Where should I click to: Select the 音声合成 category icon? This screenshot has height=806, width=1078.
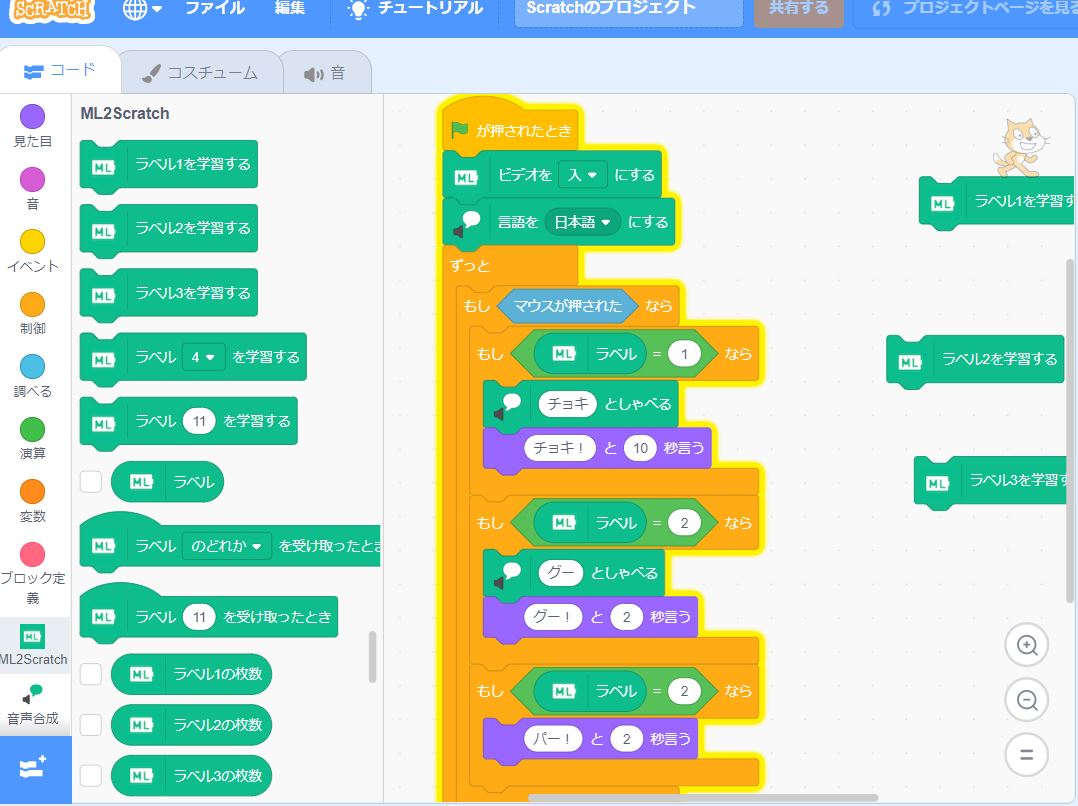click(x=33, y=694)
